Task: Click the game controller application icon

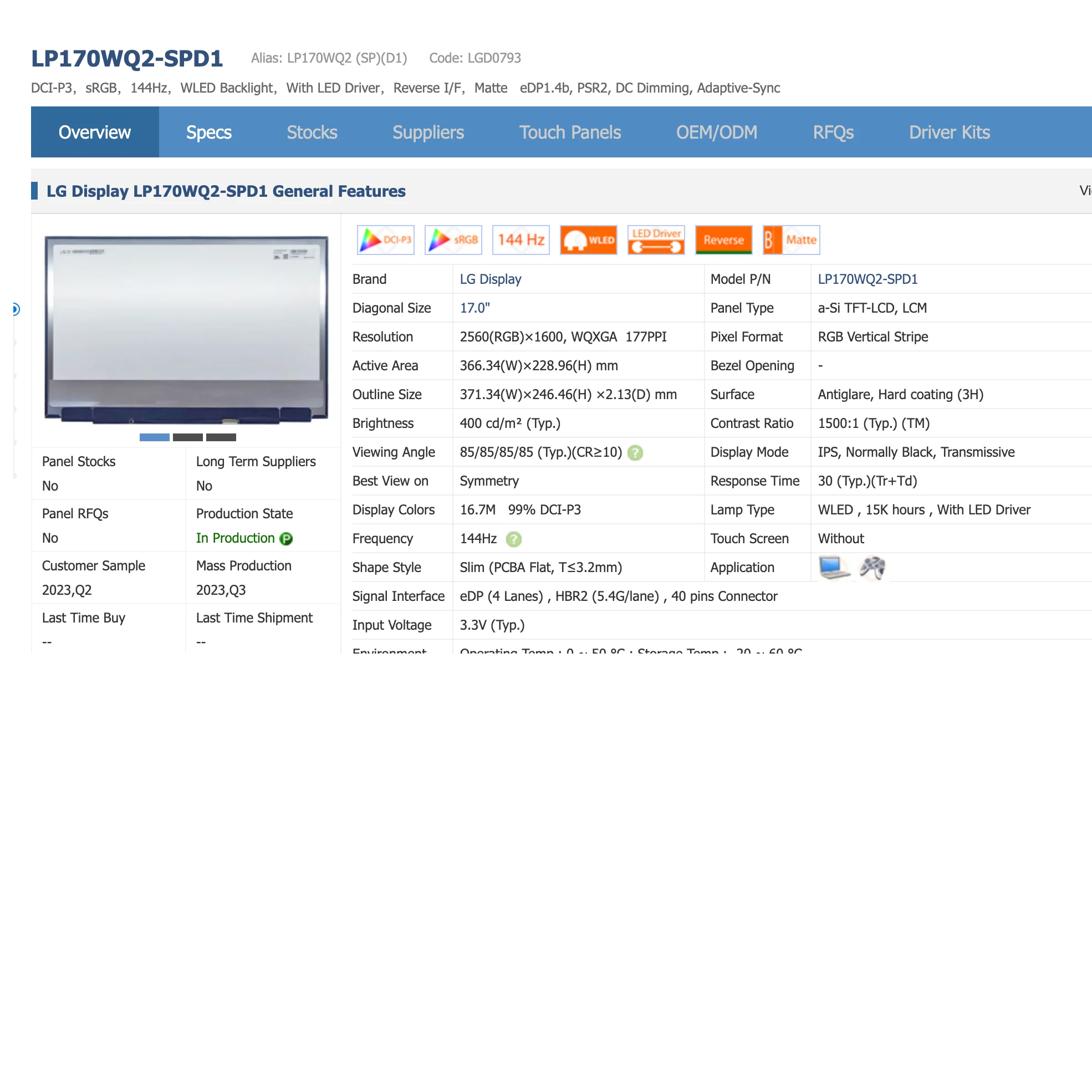Action: 872,568
